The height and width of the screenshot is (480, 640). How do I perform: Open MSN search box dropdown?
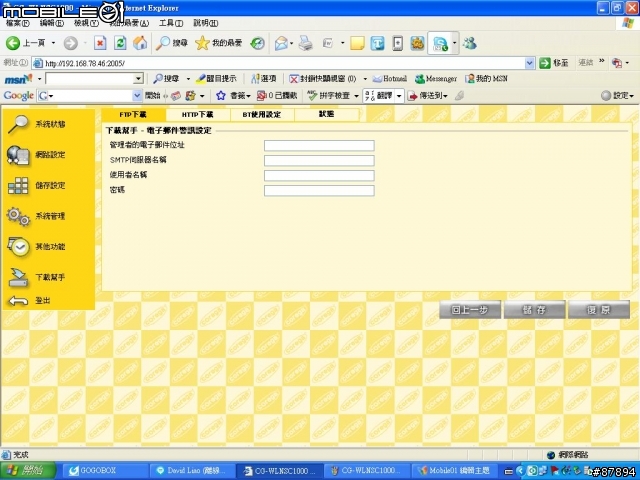click(138, 78)
